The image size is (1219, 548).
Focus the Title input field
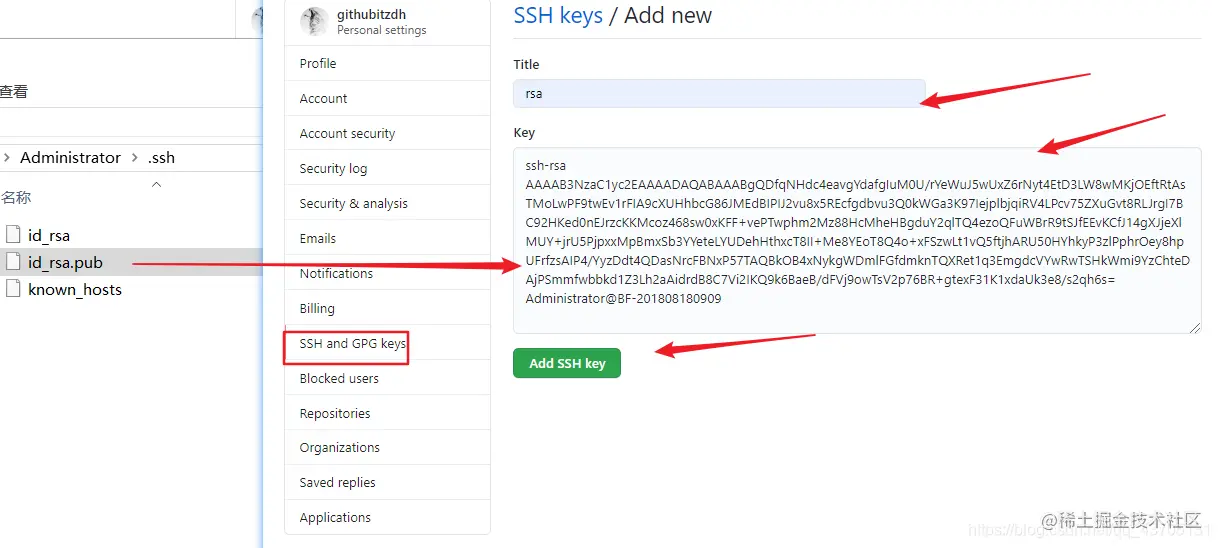[719, 93]
